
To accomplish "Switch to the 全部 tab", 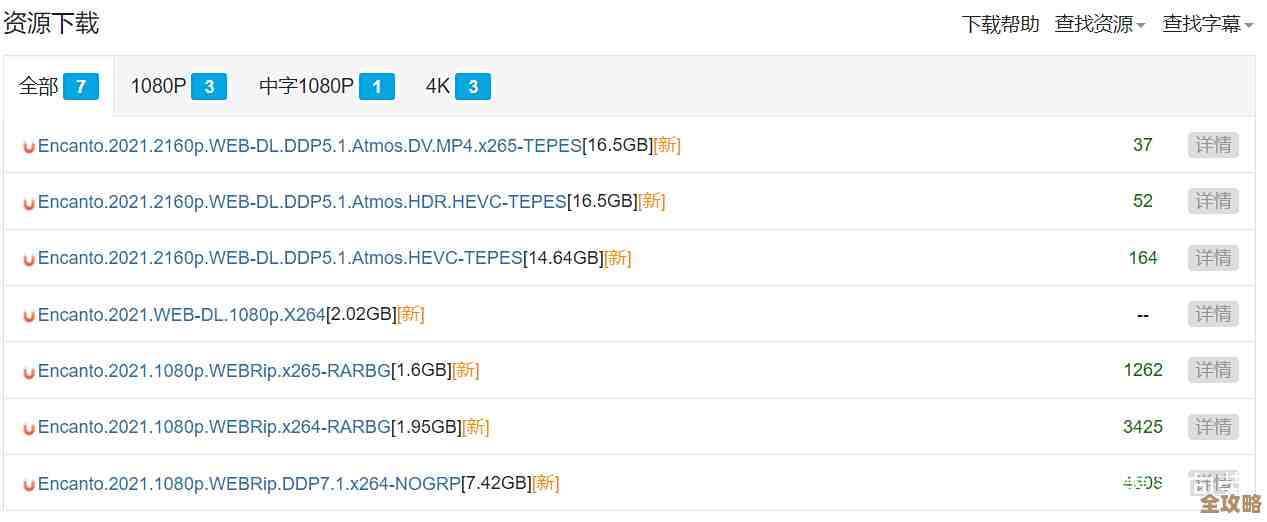I will 58,87.
